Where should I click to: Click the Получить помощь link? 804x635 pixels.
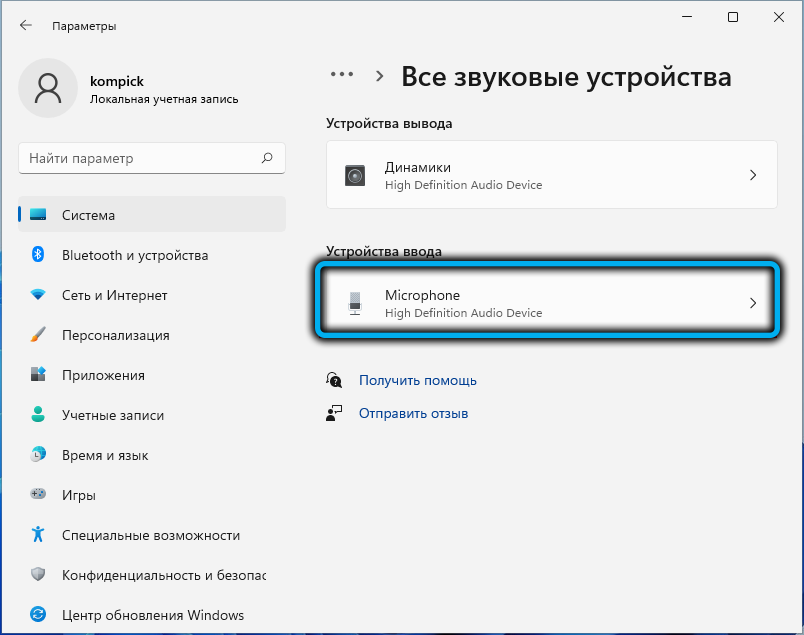click(417, 380)
